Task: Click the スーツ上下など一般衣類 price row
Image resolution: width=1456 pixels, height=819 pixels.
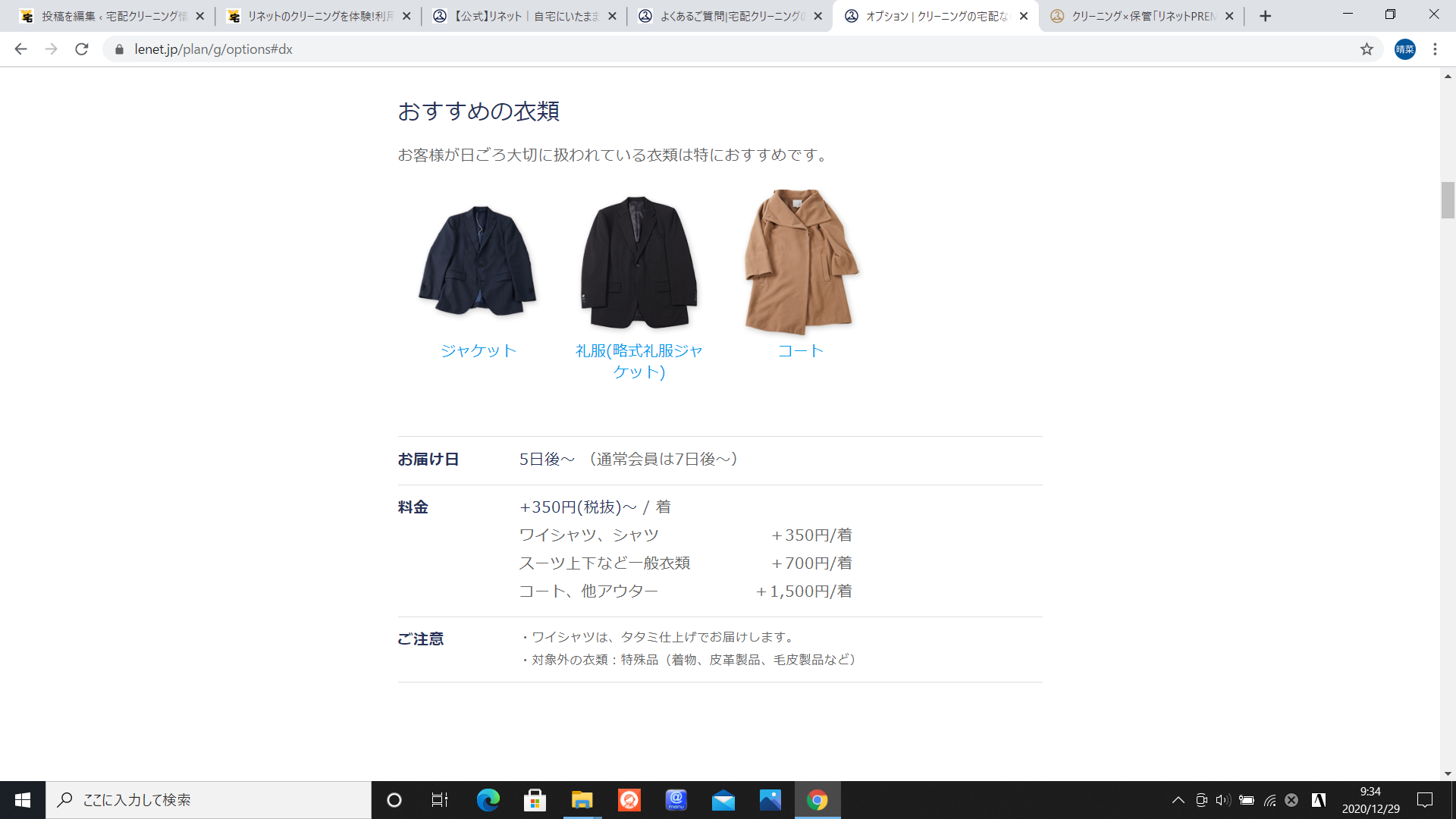Action: tap(686, 563)
